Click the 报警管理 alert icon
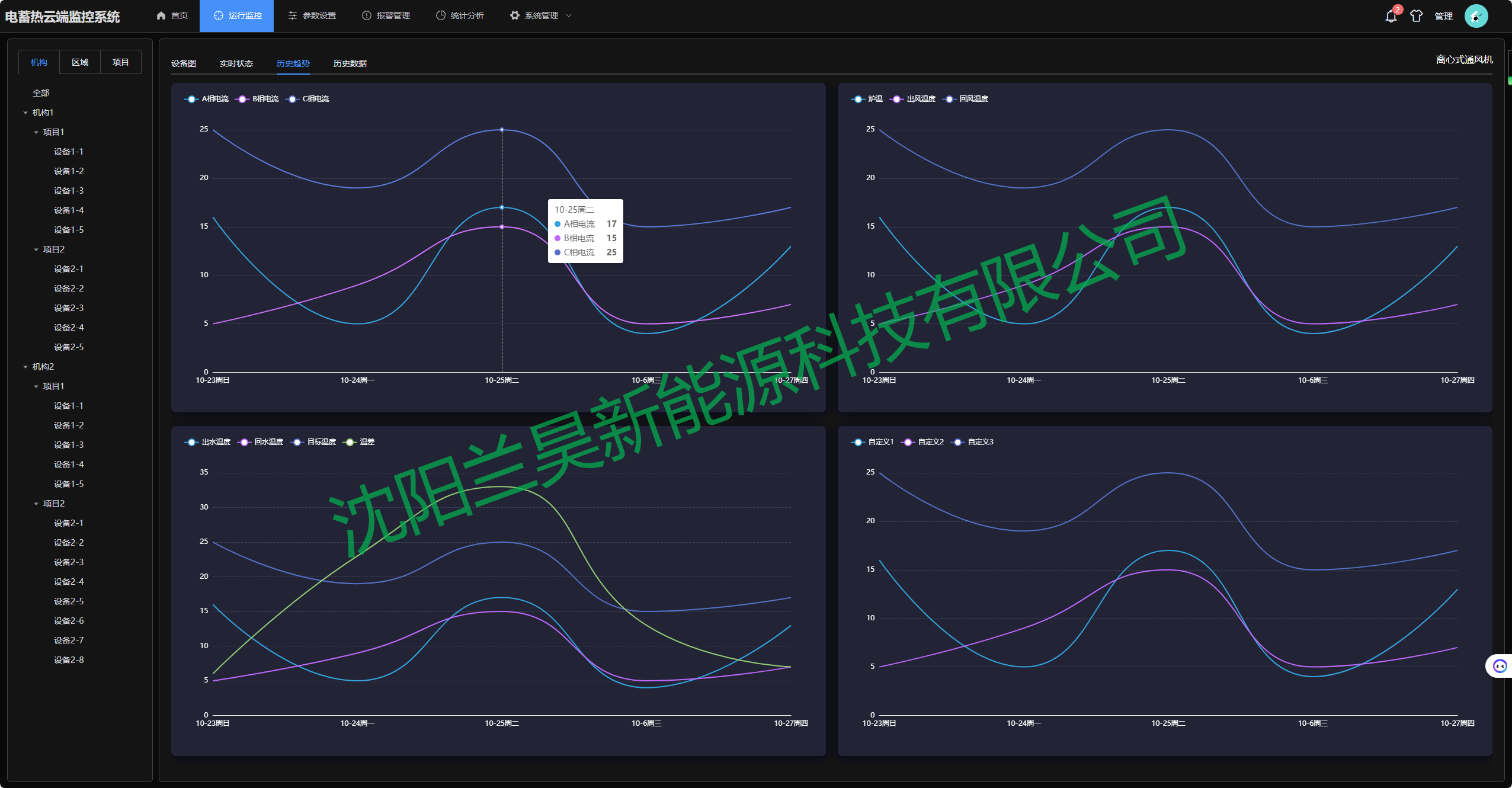 point(367,15)
